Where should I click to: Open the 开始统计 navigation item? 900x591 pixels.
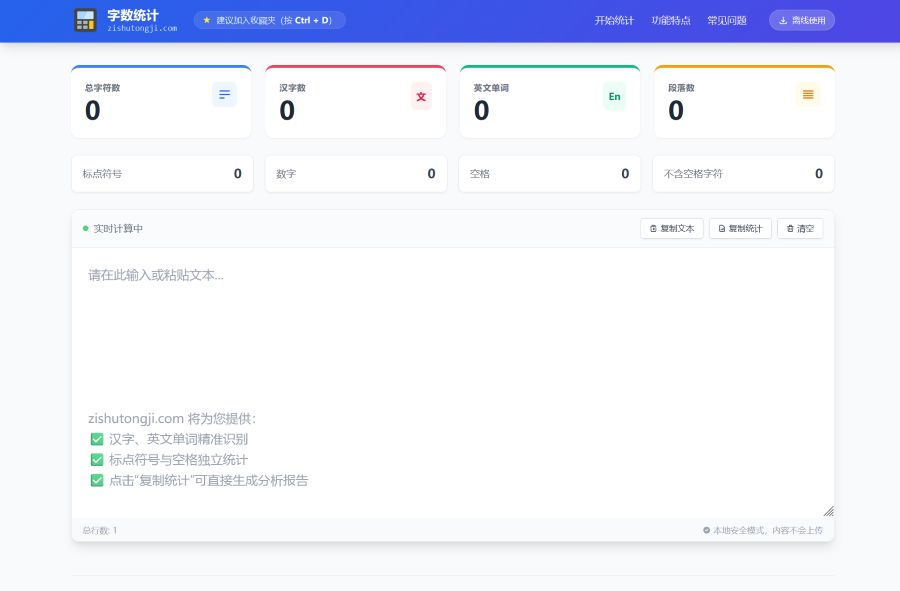click(x=613, y=20)
